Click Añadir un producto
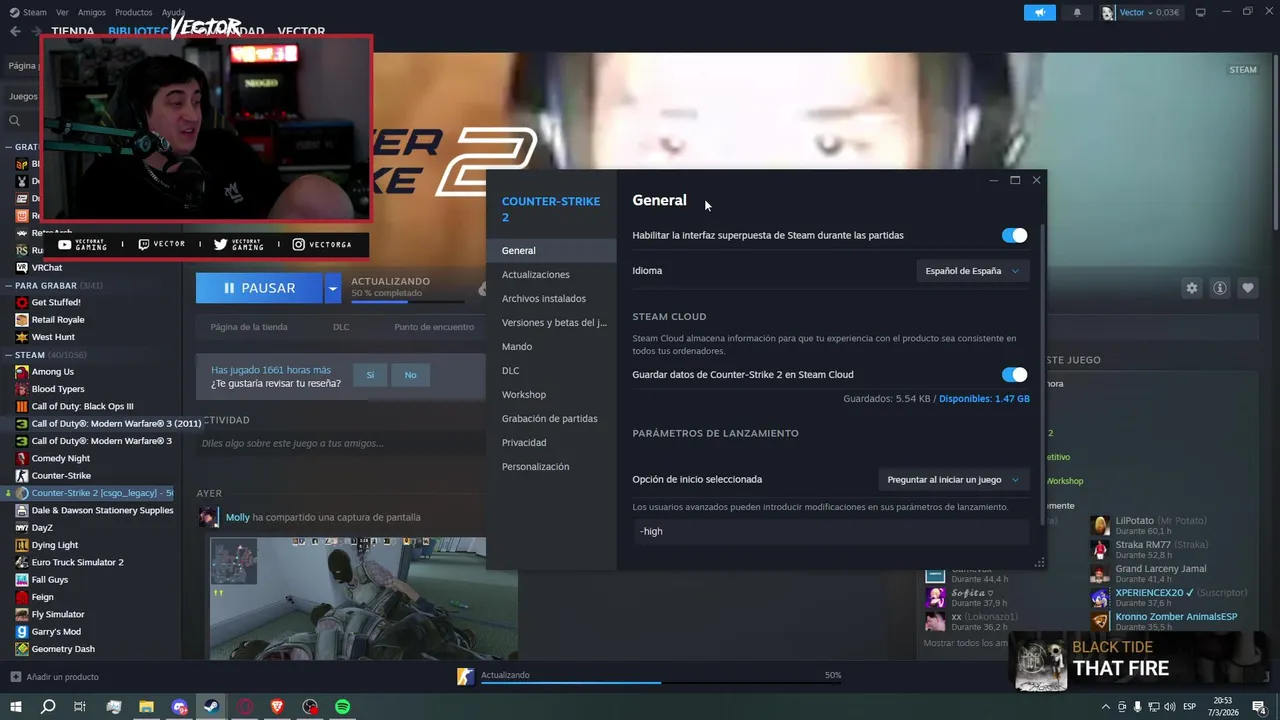The height and width of the screenshot is (720, 1280). 54,677
